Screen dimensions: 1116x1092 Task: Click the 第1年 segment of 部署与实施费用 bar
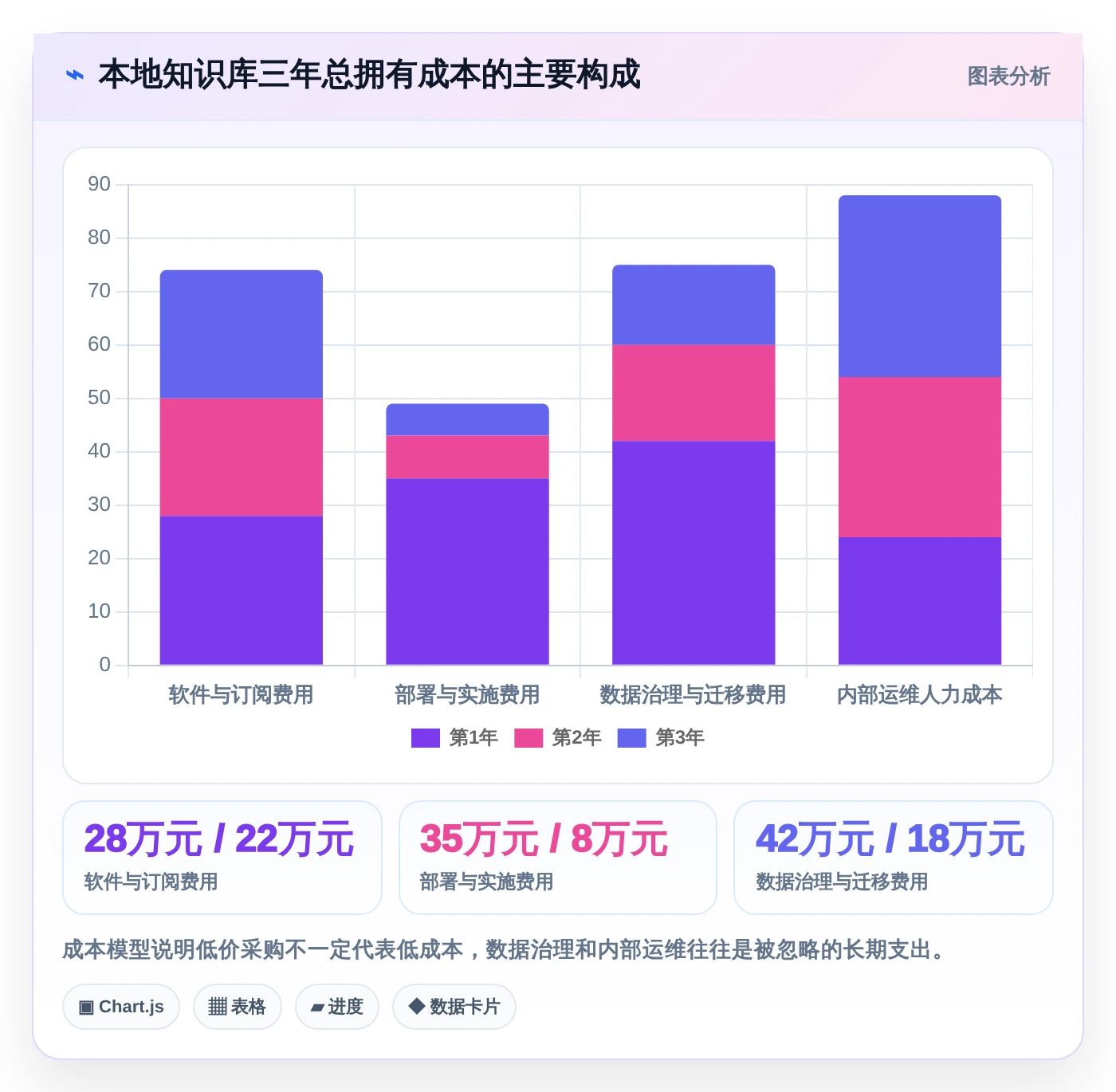coord(468,572)
